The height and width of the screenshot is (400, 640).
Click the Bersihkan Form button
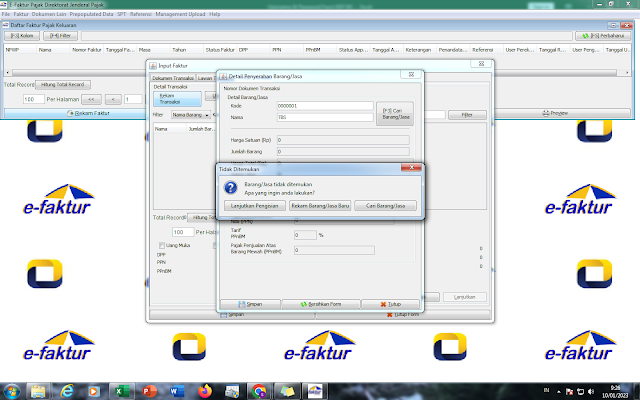321,304
